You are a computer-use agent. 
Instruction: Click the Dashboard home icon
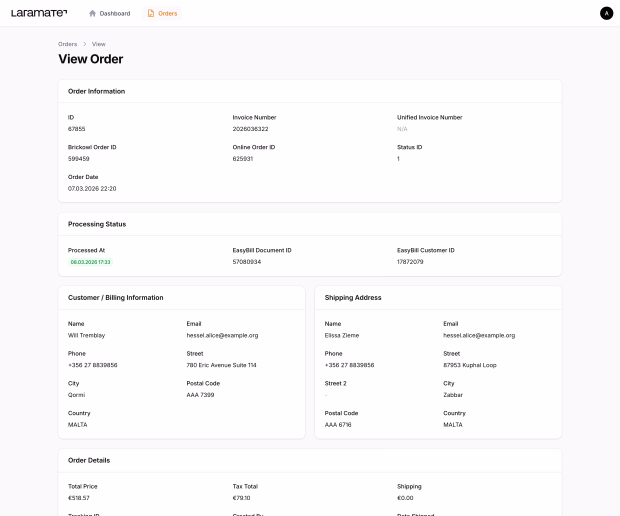(93, 13)
